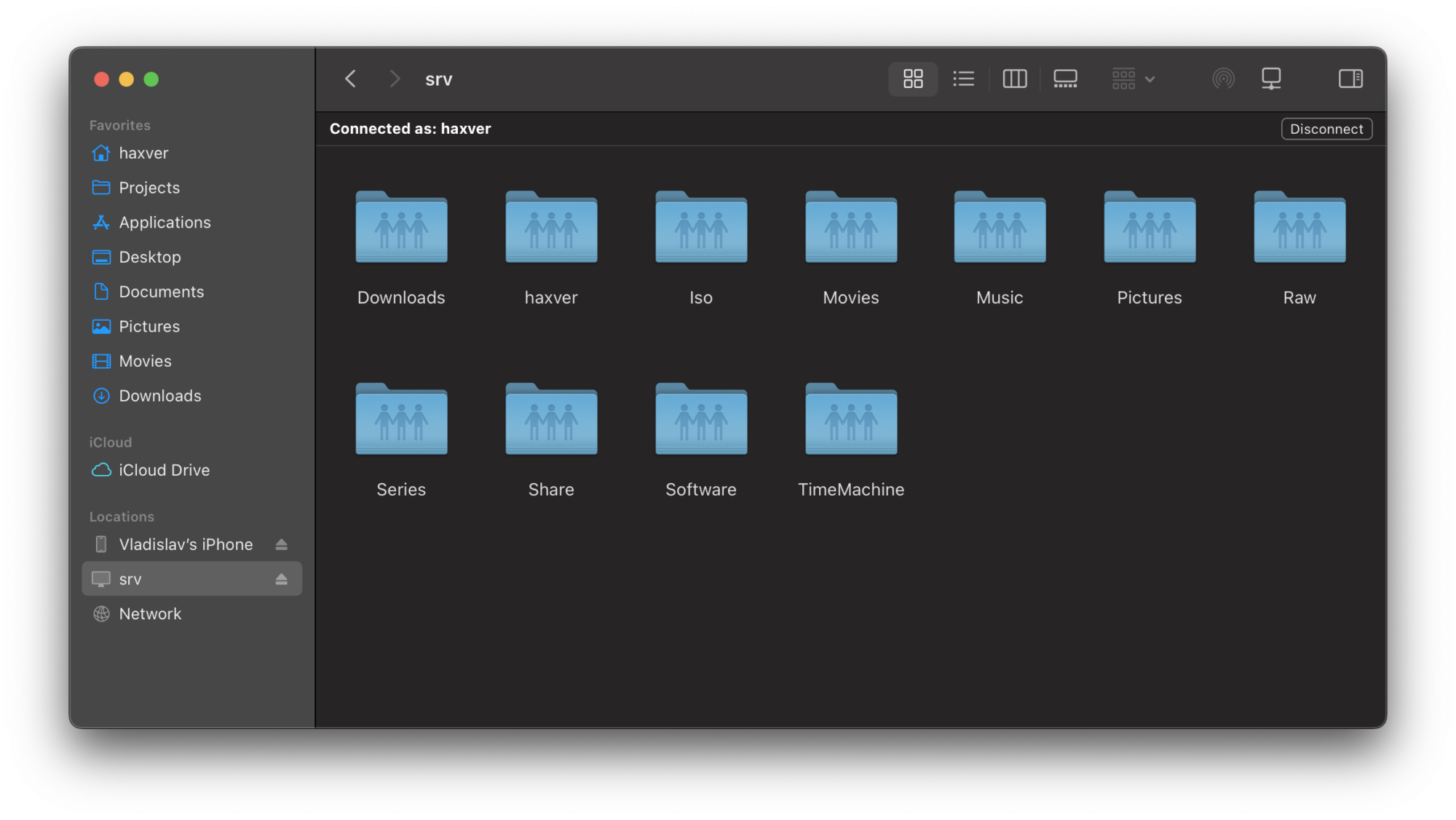Viewport: 1456px width, 820px height.
Task: Go back with the left chevron
Action: (350, 79)
